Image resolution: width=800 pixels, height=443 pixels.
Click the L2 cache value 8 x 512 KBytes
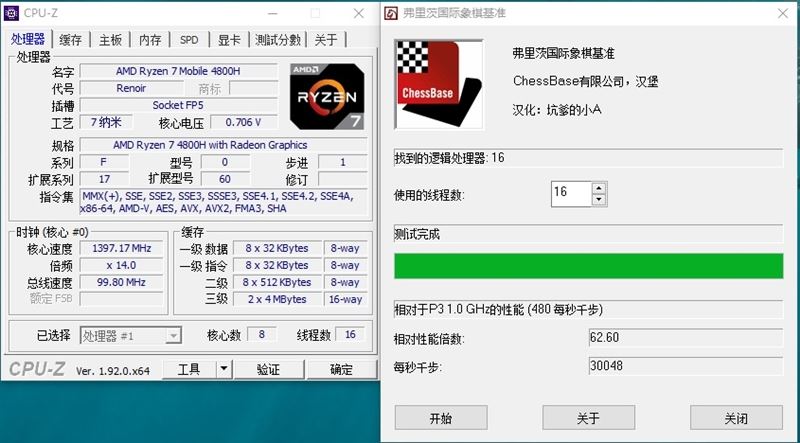pyautogui.click(x=277, y=282)
